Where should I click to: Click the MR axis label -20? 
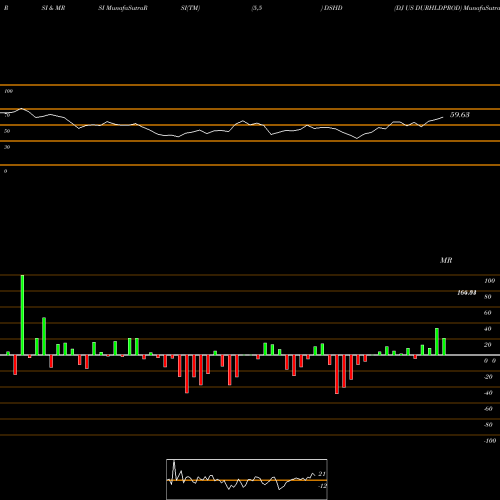488,377
